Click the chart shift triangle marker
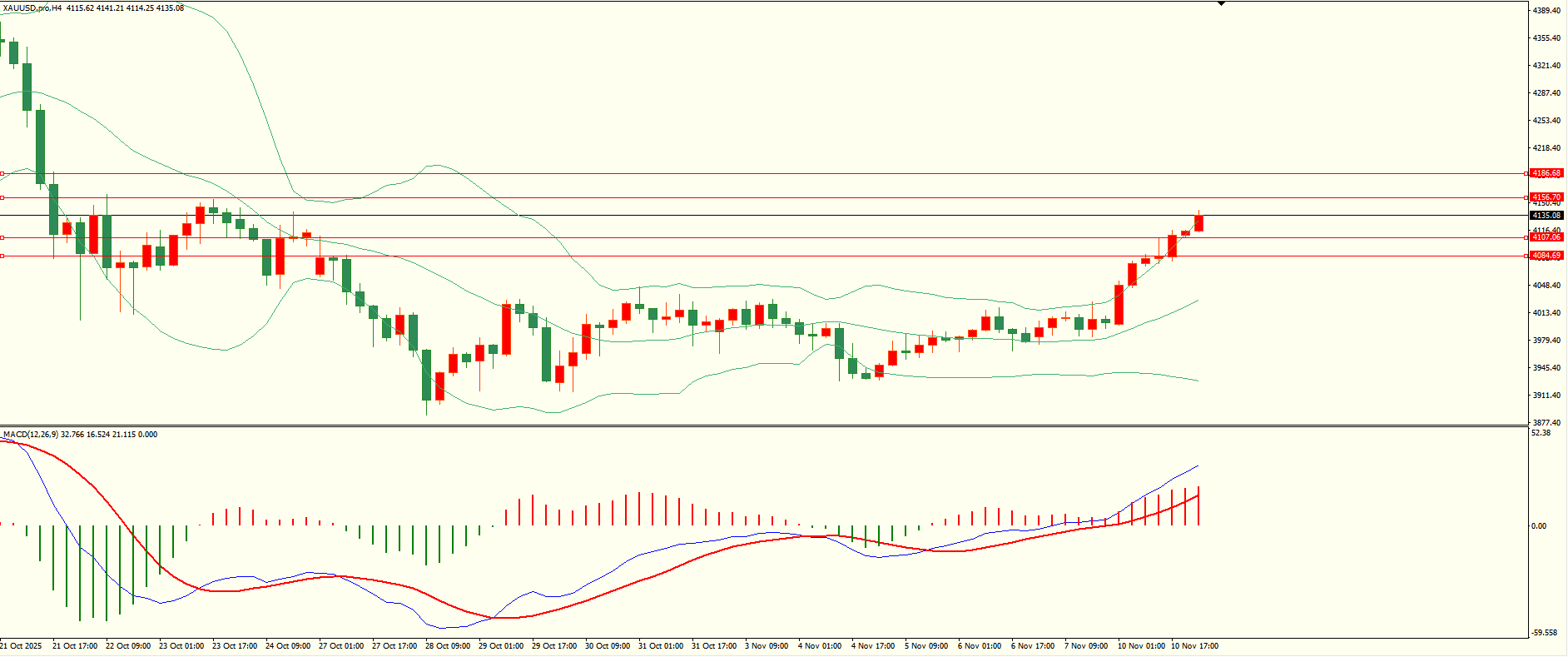 click(1221, 3)
